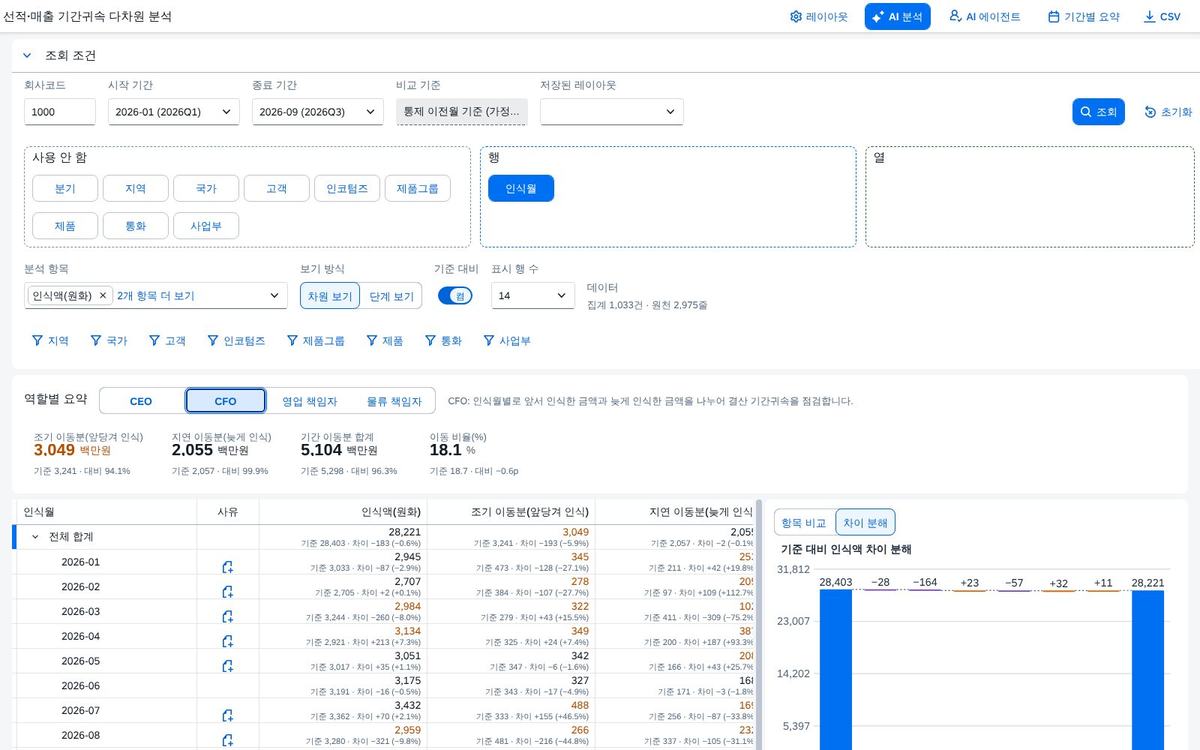
Task: Open reason note icon for 2026-08
Action: pyautogui.click(x=228, y=740)
